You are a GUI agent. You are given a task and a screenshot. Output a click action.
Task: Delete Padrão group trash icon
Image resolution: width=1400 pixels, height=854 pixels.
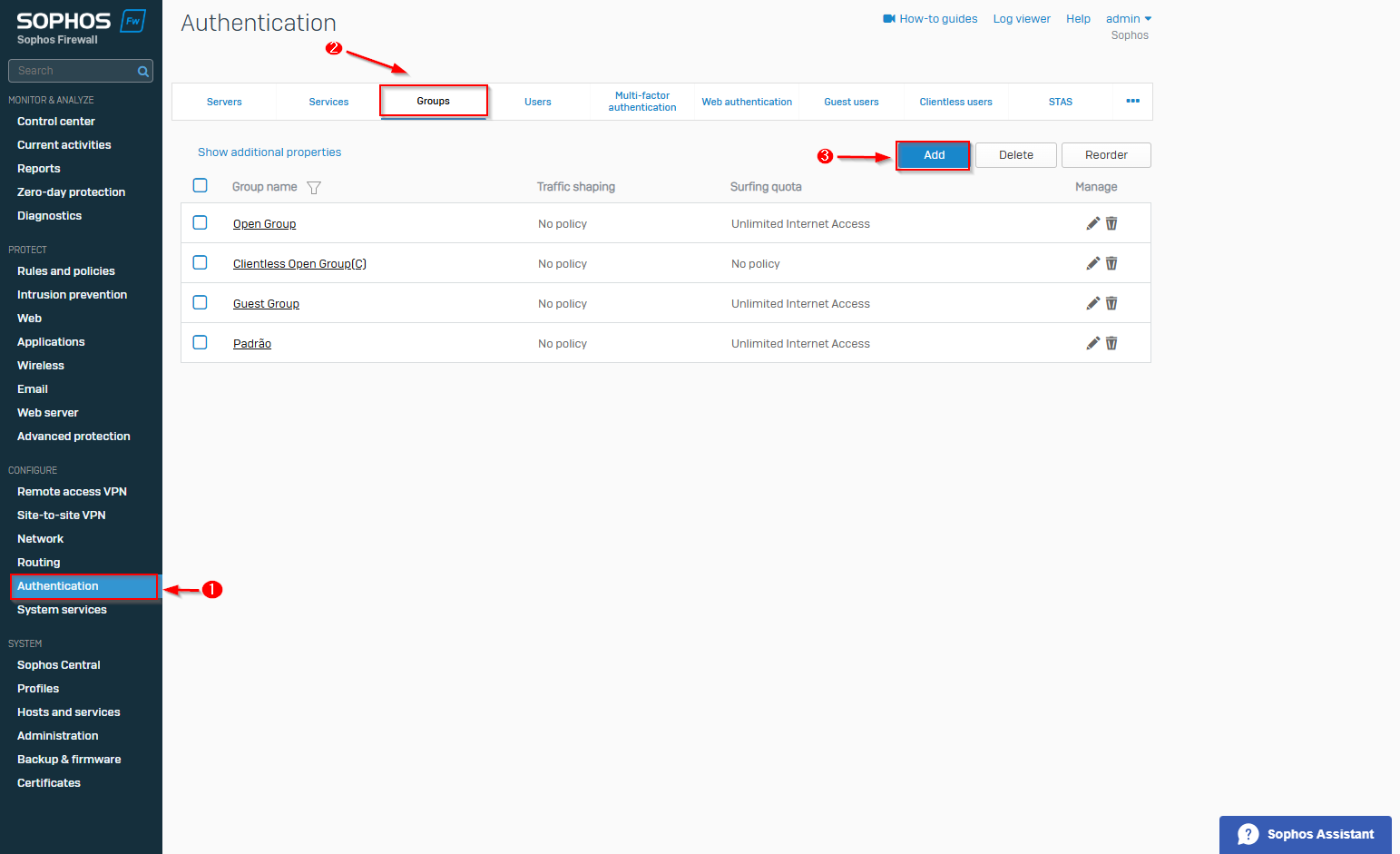coord(1111,343)
